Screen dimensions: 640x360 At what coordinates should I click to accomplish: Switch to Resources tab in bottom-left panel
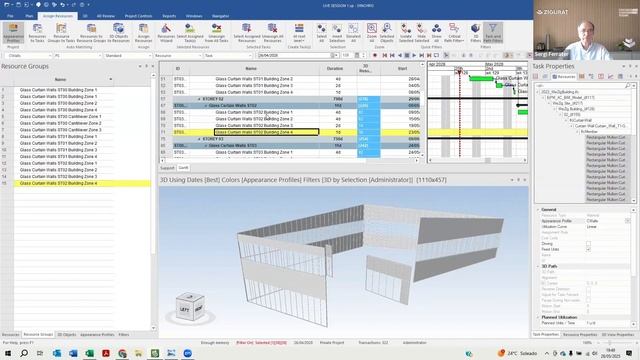click(11, 335)
